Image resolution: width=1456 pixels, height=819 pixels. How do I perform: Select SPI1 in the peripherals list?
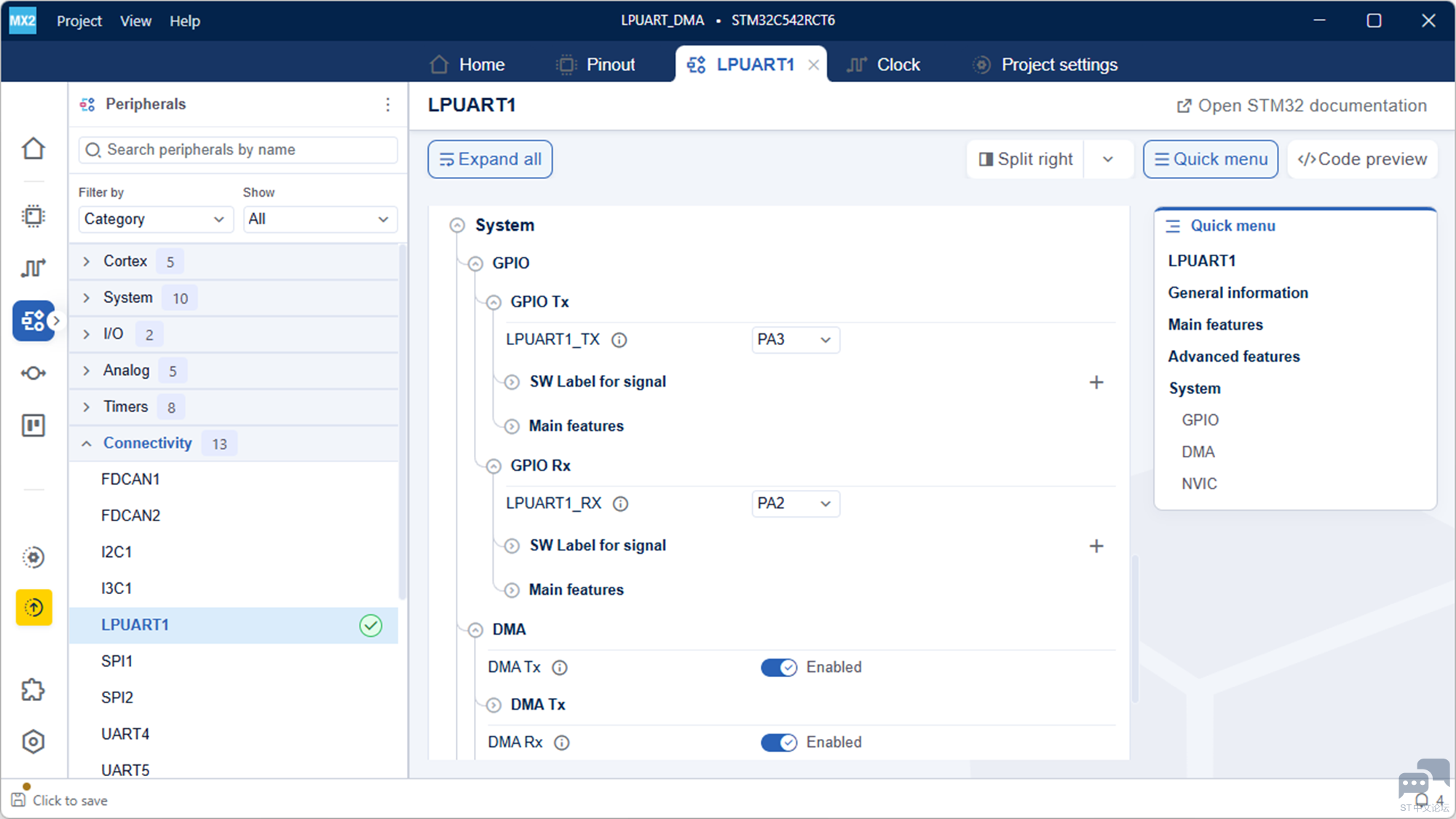point(233,662)
